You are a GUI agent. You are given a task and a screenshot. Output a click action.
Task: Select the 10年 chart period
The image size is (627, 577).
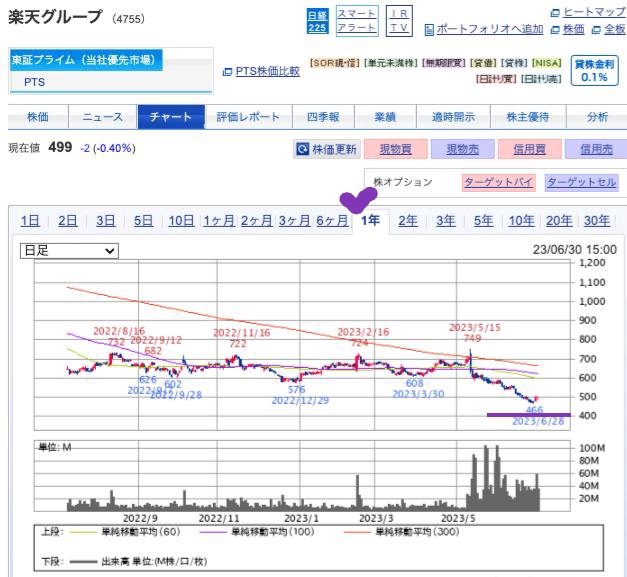[521, 220]
